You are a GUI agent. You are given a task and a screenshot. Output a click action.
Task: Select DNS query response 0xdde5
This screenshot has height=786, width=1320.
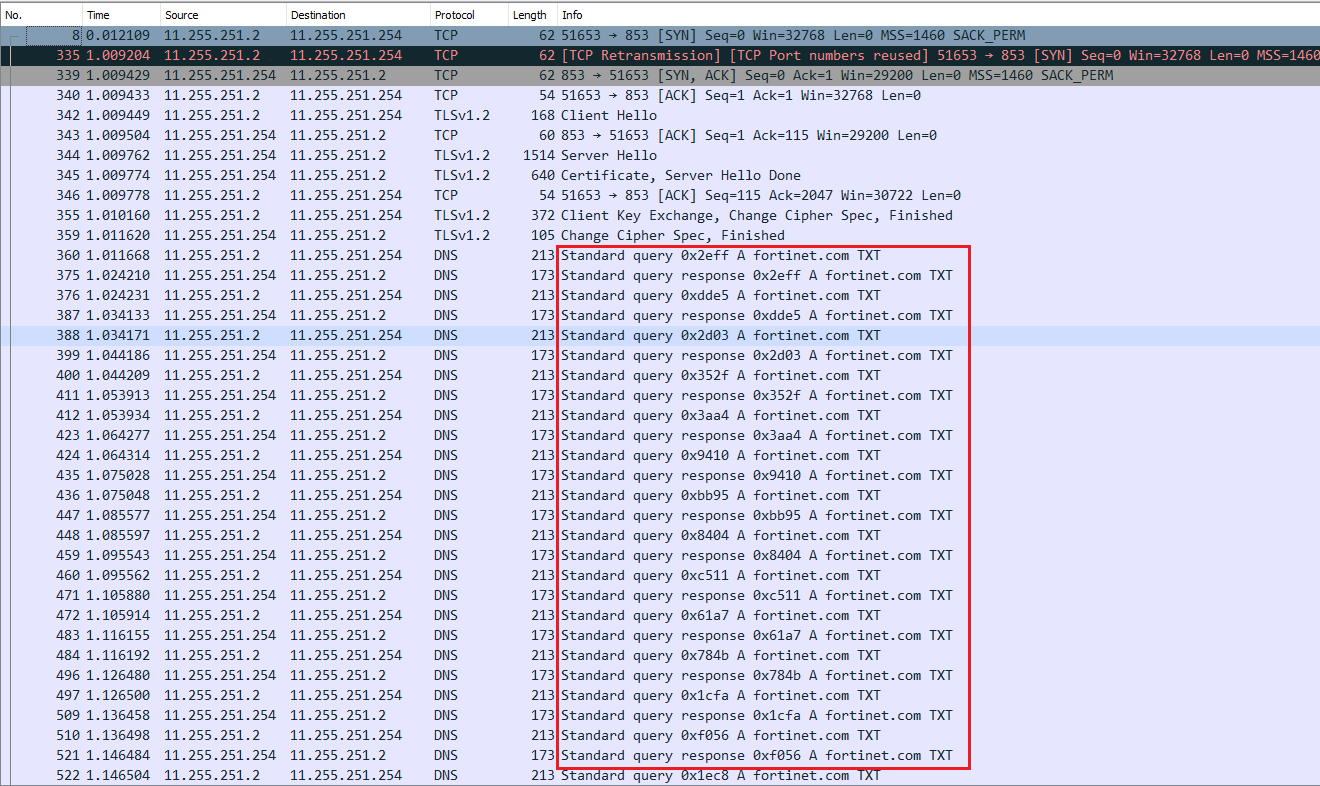(660, 315)
